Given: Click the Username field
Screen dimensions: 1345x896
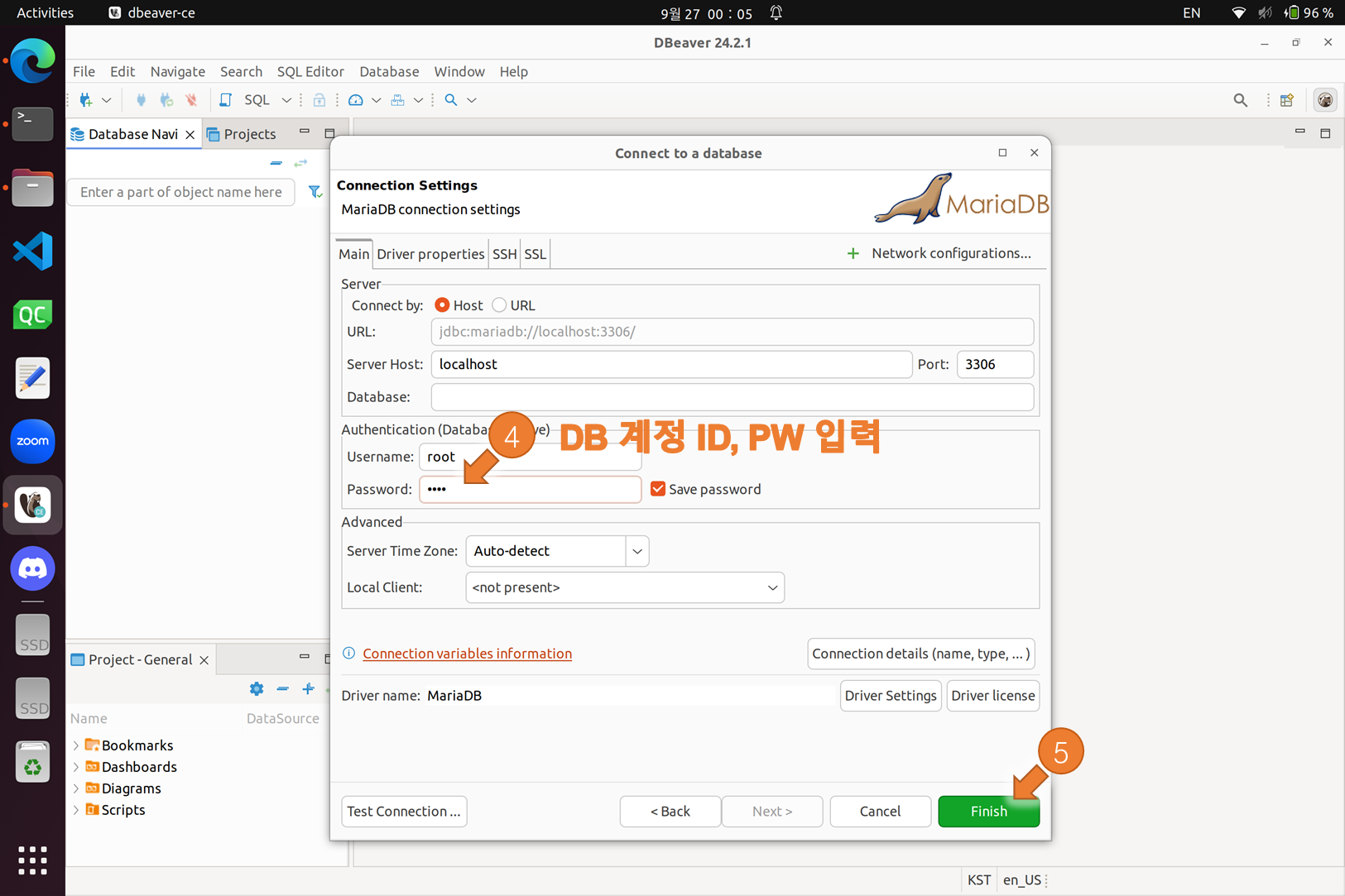Looking at the screenshot, I should [530, 457].
